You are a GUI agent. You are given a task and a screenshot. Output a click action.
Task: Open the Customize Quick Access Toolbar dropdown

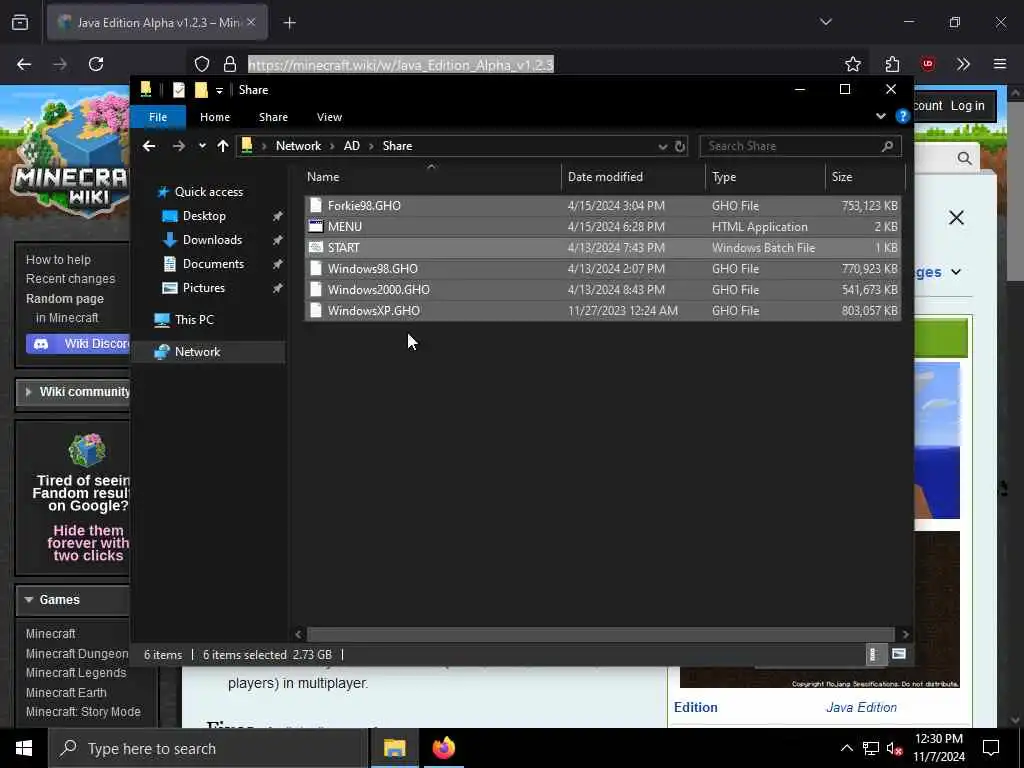pyautogui.click(x=219, y=90)
